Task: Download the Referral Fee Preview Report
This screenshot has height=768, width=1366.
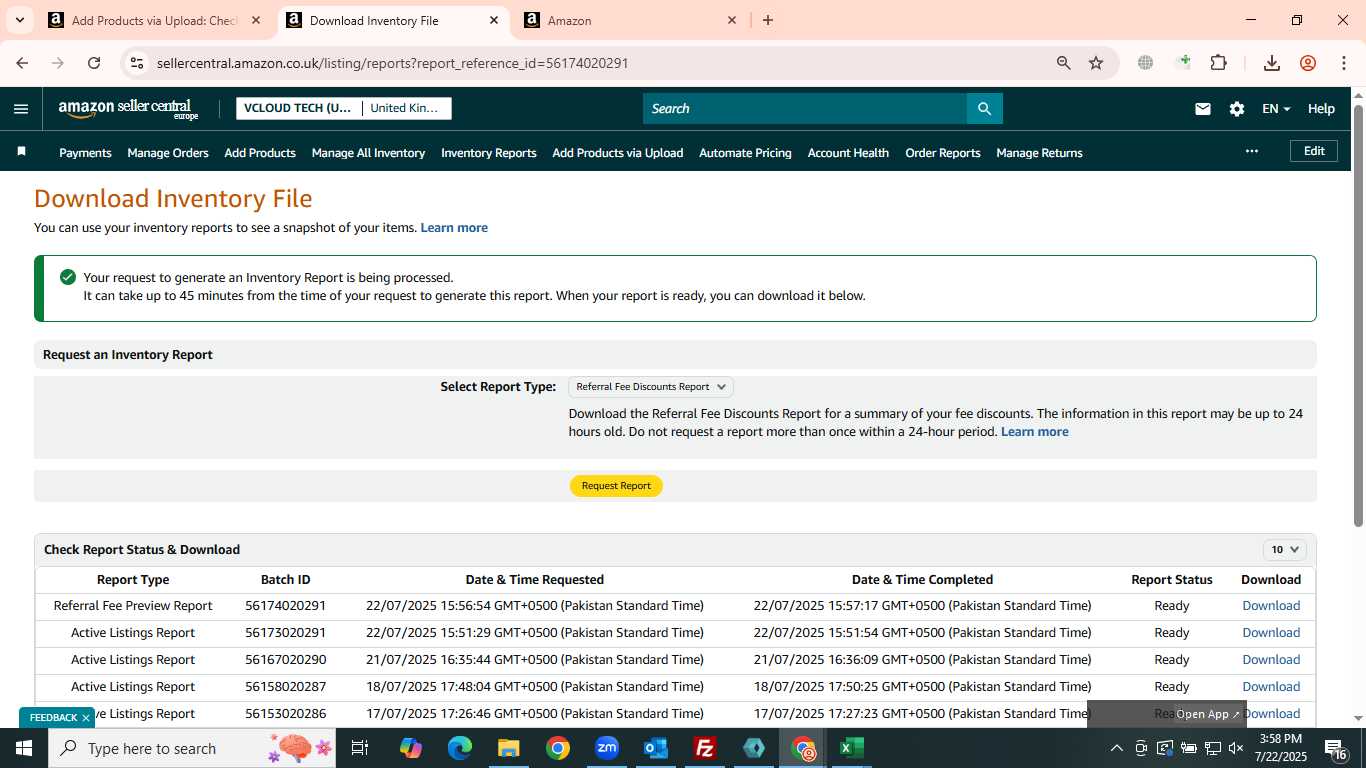Action: click(1271, 606)
